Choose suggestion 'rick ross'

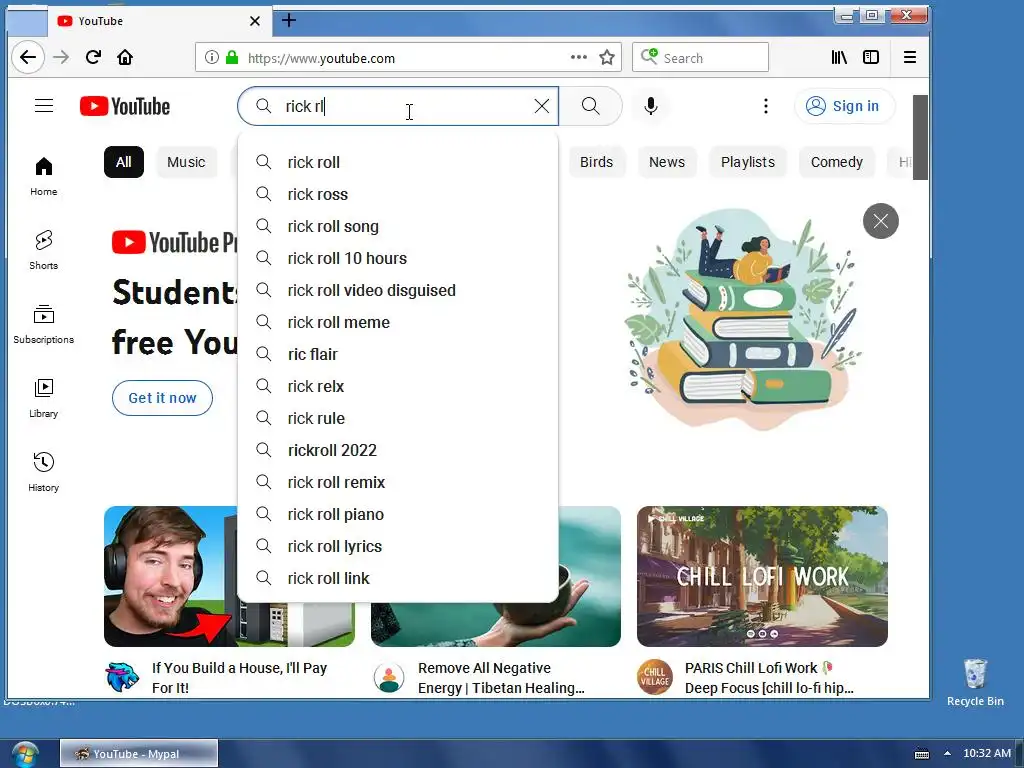coord(398,194)
